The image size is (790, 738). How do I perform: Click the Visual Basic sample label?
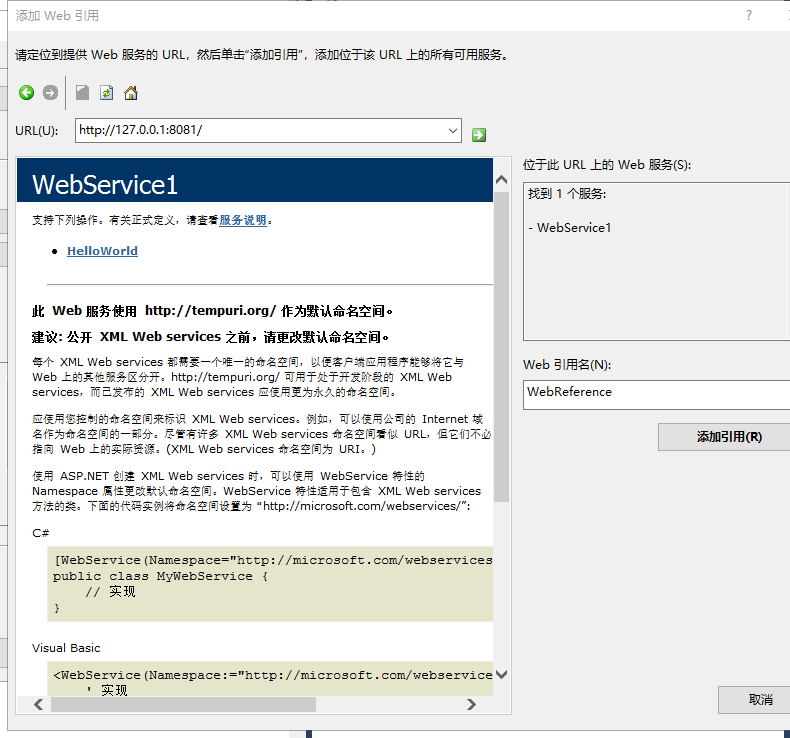tap(66, 648)
